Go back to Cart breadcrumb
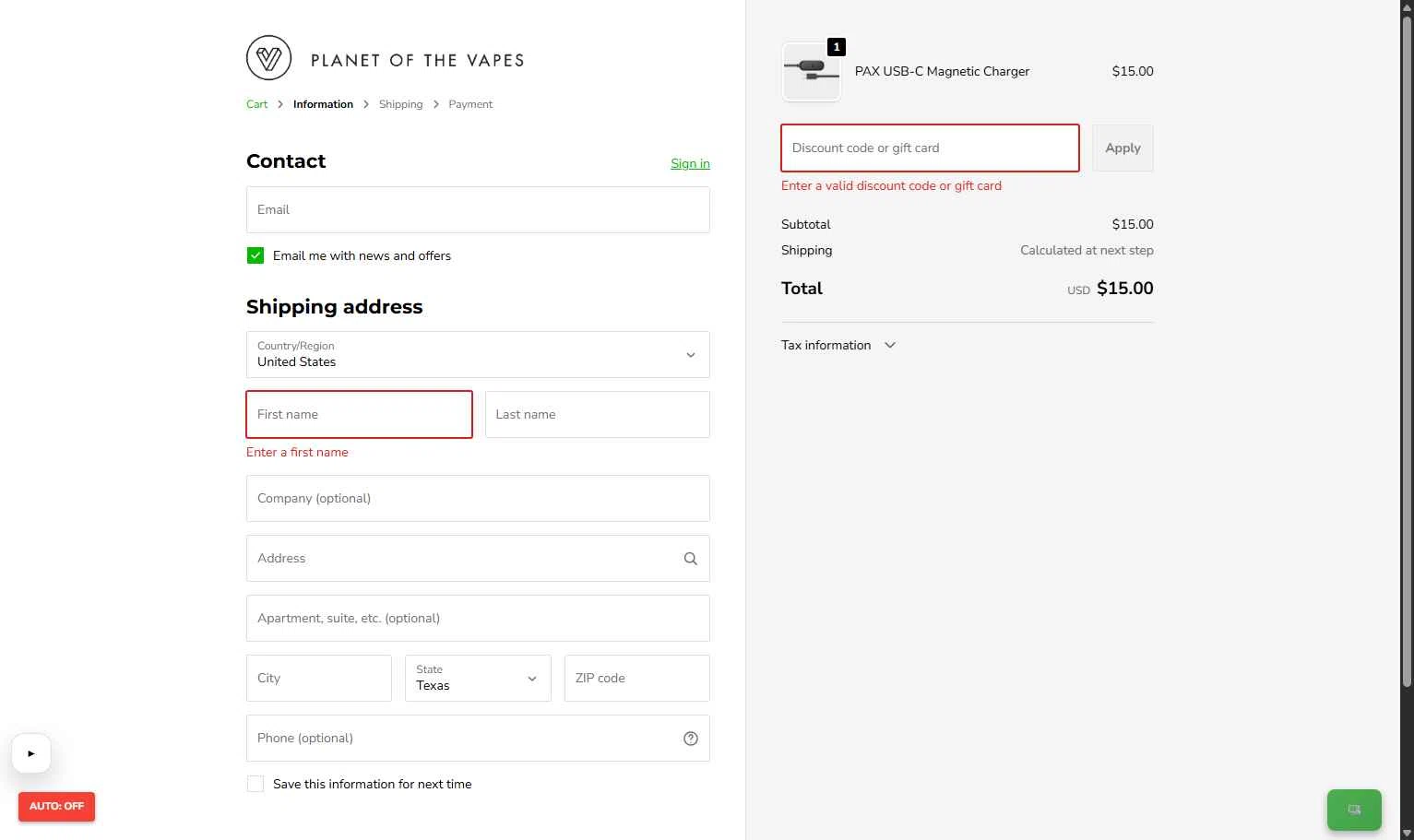 click(x=256, y=104)
